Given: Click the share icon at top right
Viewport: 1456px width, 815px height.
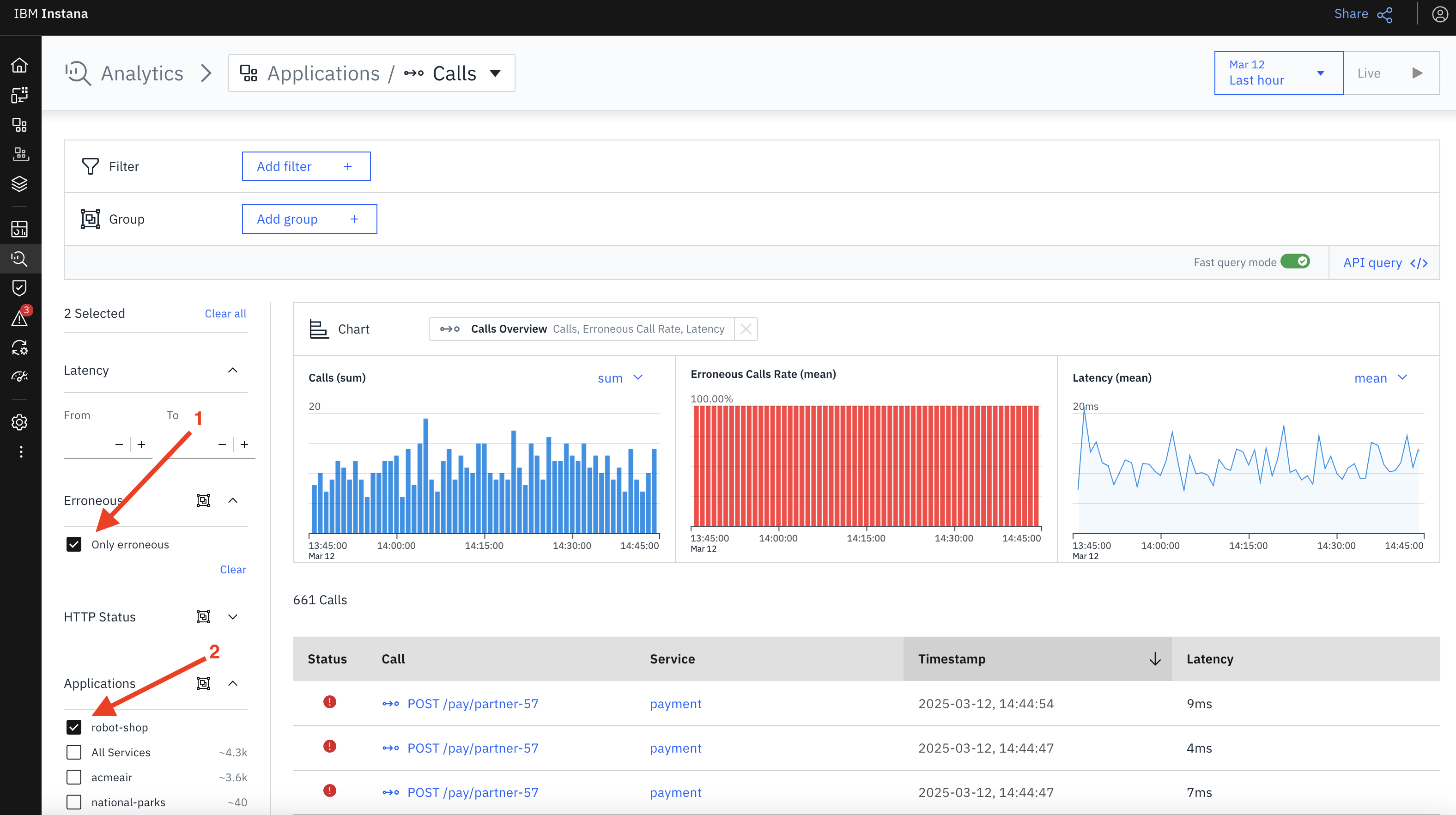Looking at the screenshot, I should pyautogui.click(x=1385, y=15).
